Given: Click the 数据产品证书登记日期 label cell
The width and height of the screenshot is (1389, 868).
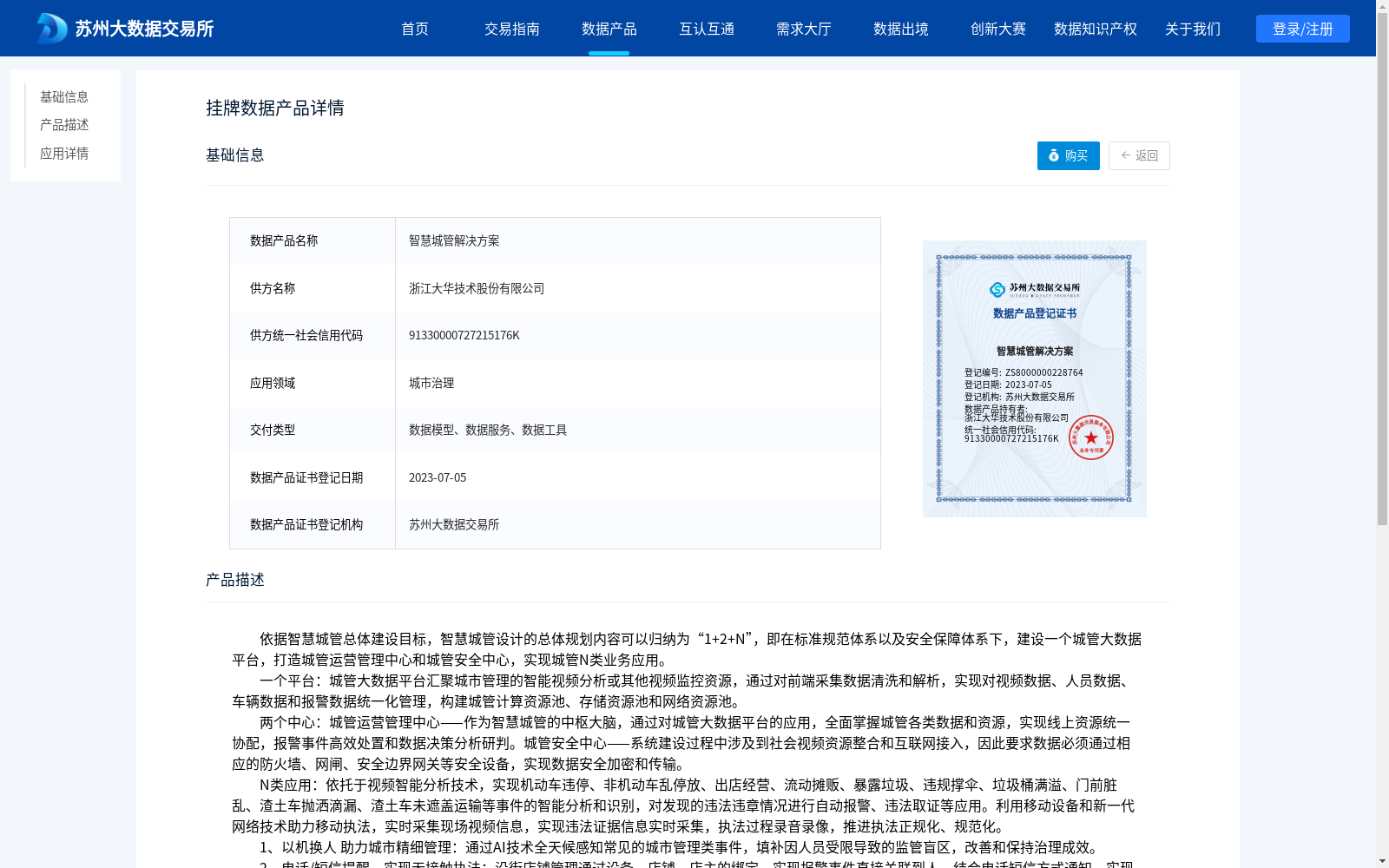Looking at the screenshot, I should 313,477.
